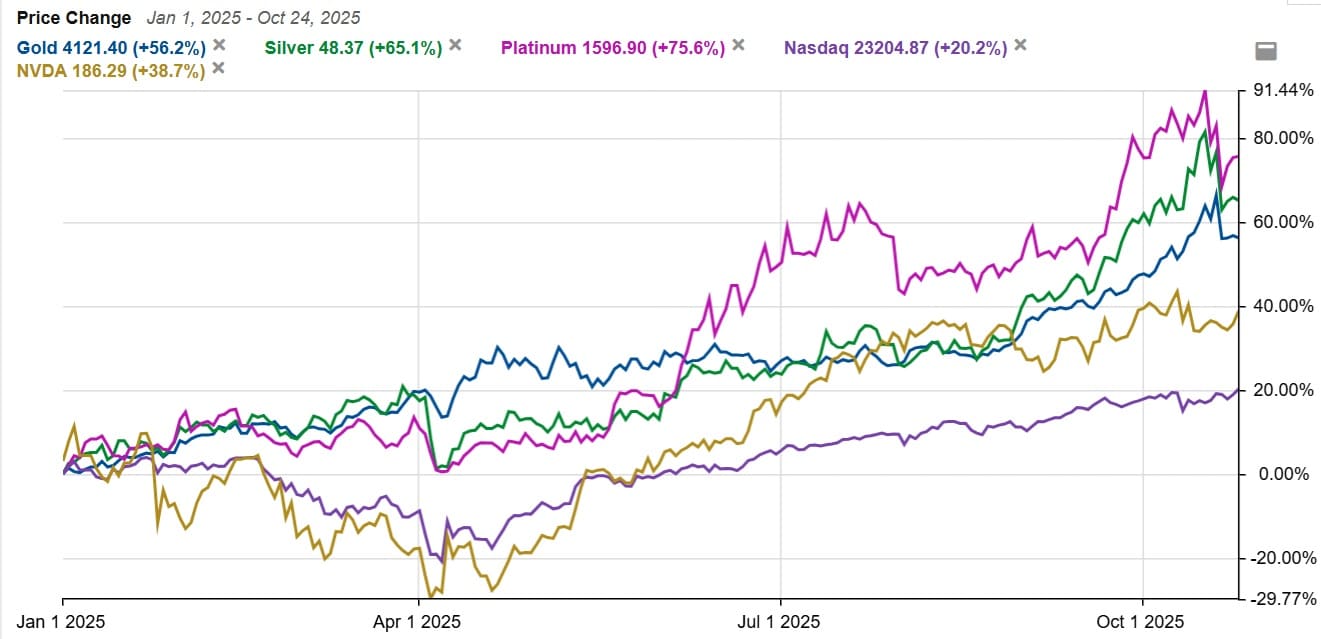The width and height of the screenshot is (1321, 639).
Task: Remove Nasdaq comparison using its x icon
Action: coord(1020,45)
